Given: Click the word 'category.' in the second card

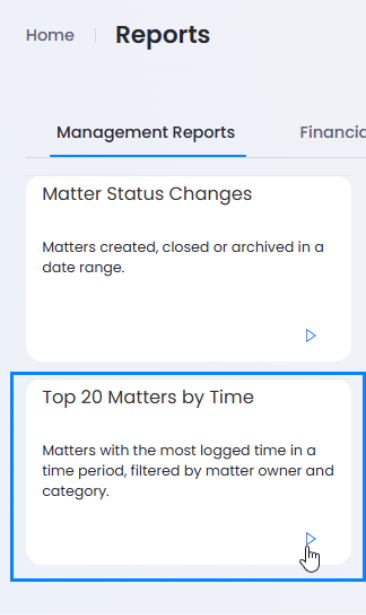Looking at the screenshot, I should tap(75, 491).
